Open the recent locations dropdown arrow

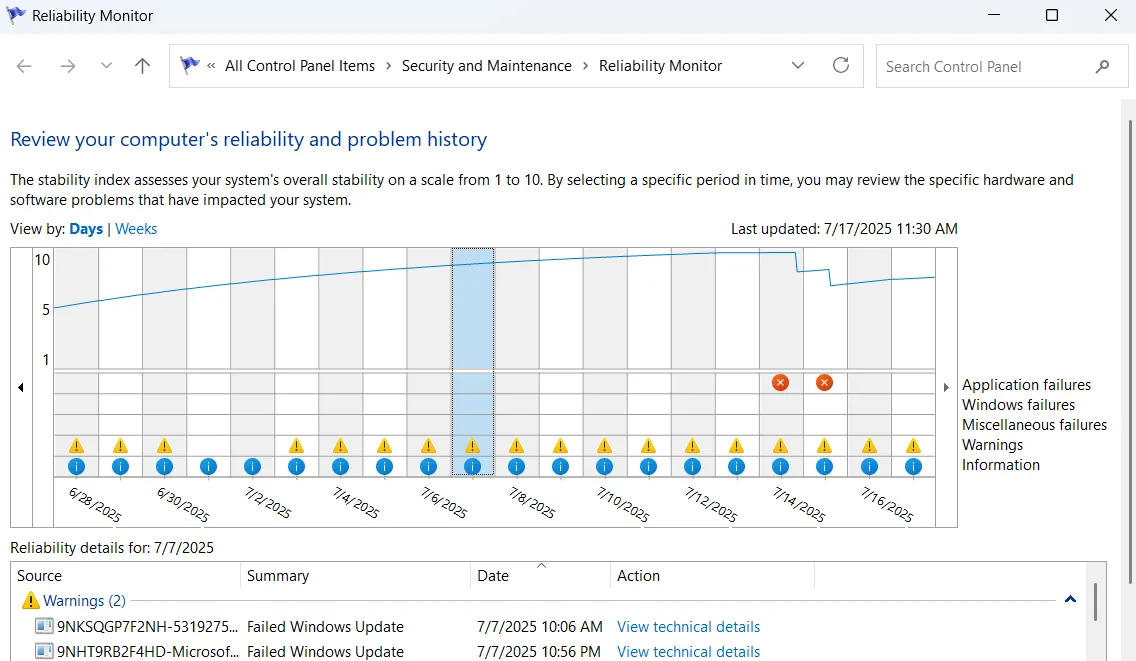coord(106,66)
